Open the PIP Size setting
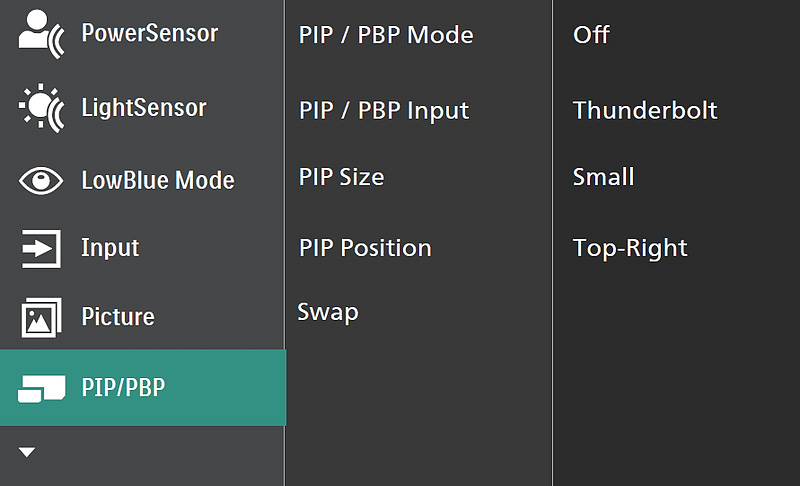 341,177
